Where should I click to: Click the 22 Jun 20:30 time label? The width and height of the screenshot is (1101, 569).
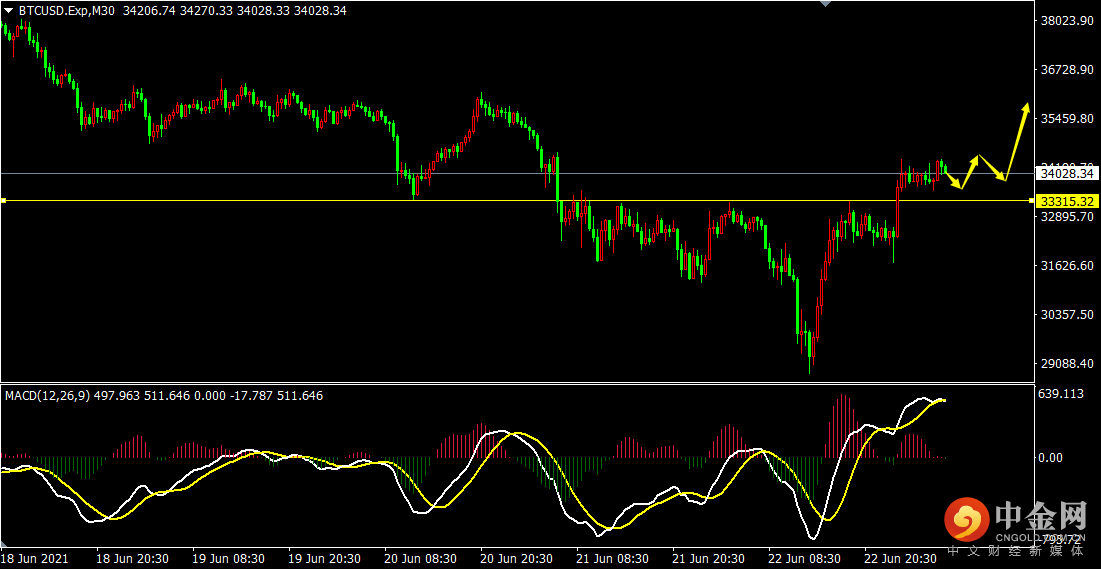tap(902, 558)
